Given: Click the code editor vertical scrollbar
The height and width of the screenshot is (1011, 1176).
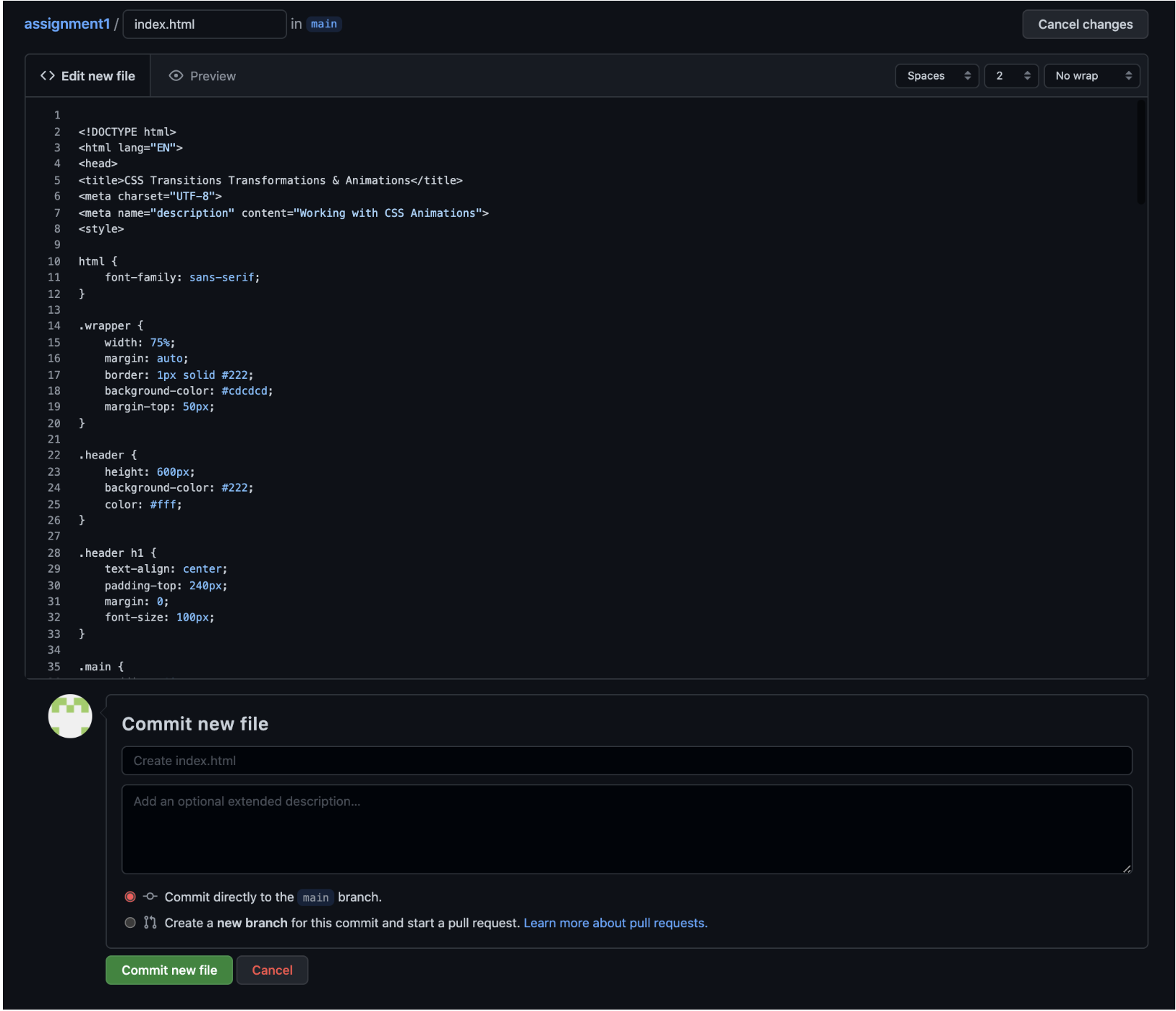Looking at the screenshot, I should tap(1141, 153).
